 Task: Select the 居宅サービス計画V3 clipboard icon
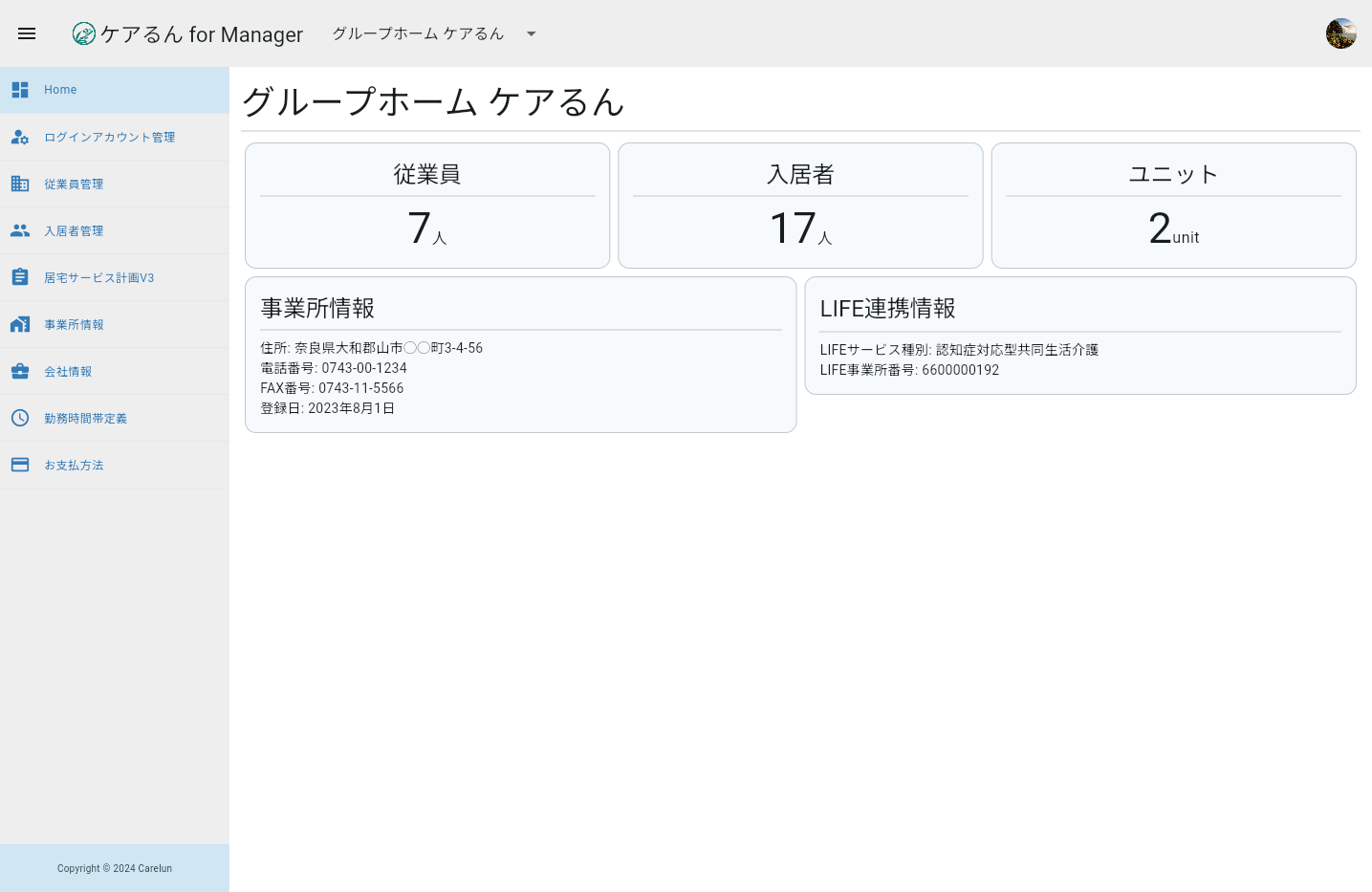point(20,276)
